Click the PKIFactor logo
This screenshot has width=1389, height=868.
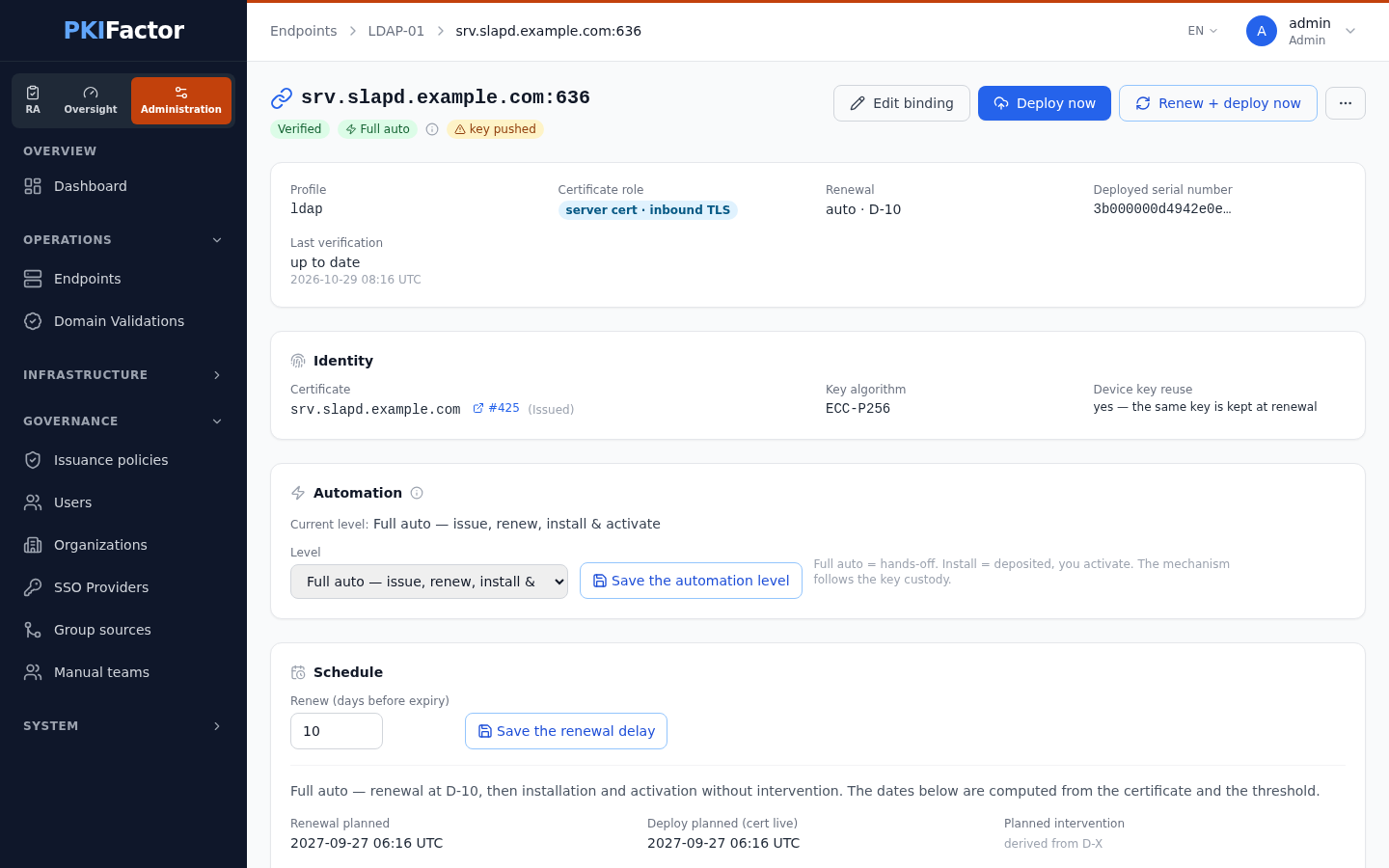click(123, 30)
